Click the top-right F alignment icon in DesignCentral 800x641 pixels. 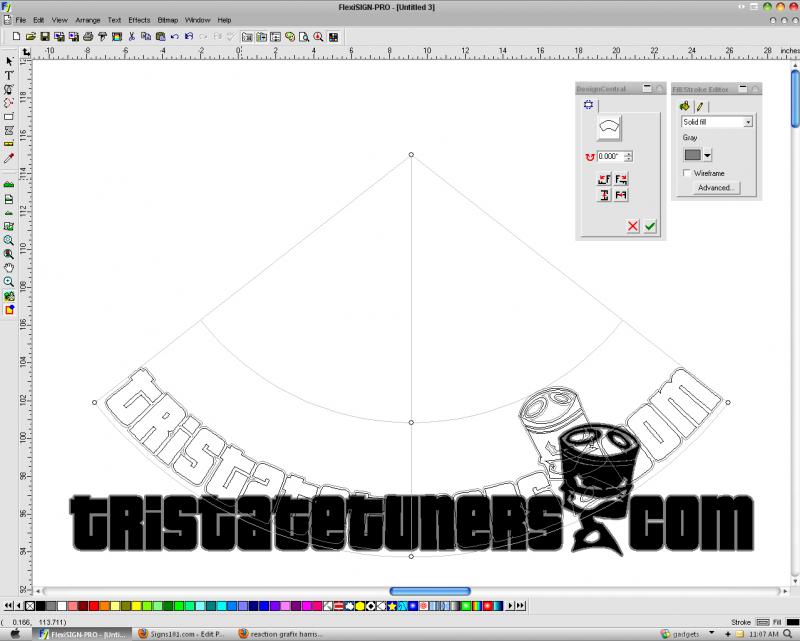click(x=621, y=179)
